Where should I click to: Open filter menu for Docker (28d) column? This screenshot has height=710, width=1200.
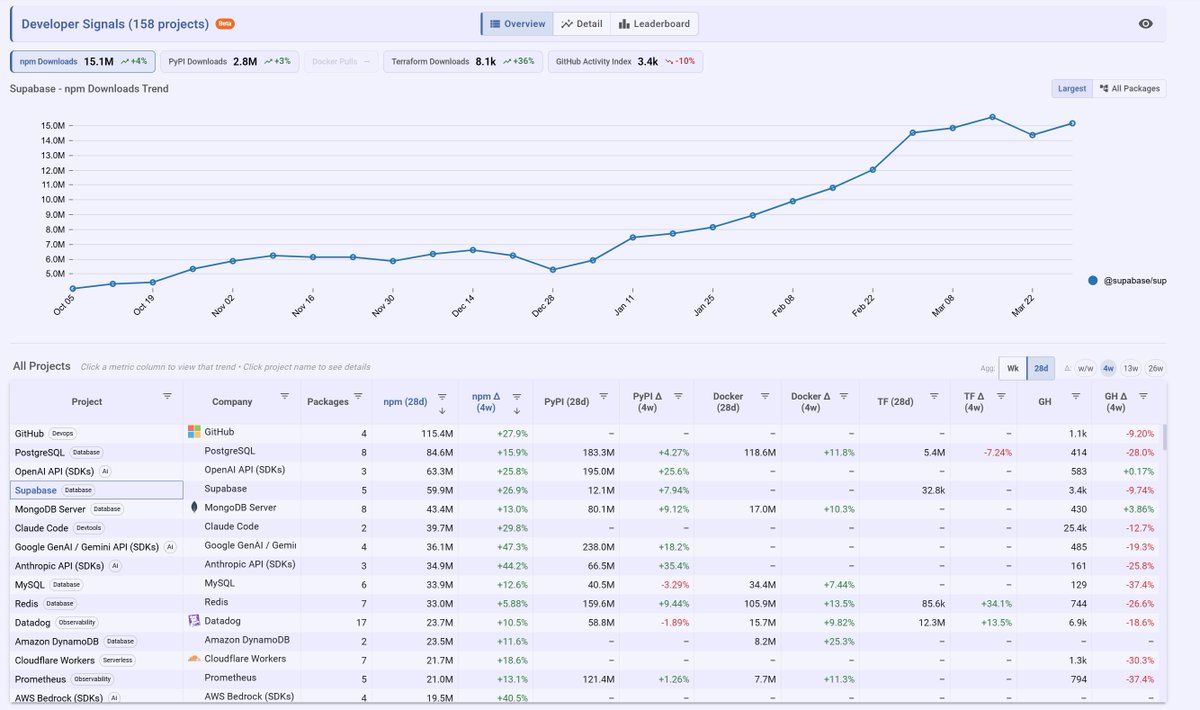pos(763,396)
